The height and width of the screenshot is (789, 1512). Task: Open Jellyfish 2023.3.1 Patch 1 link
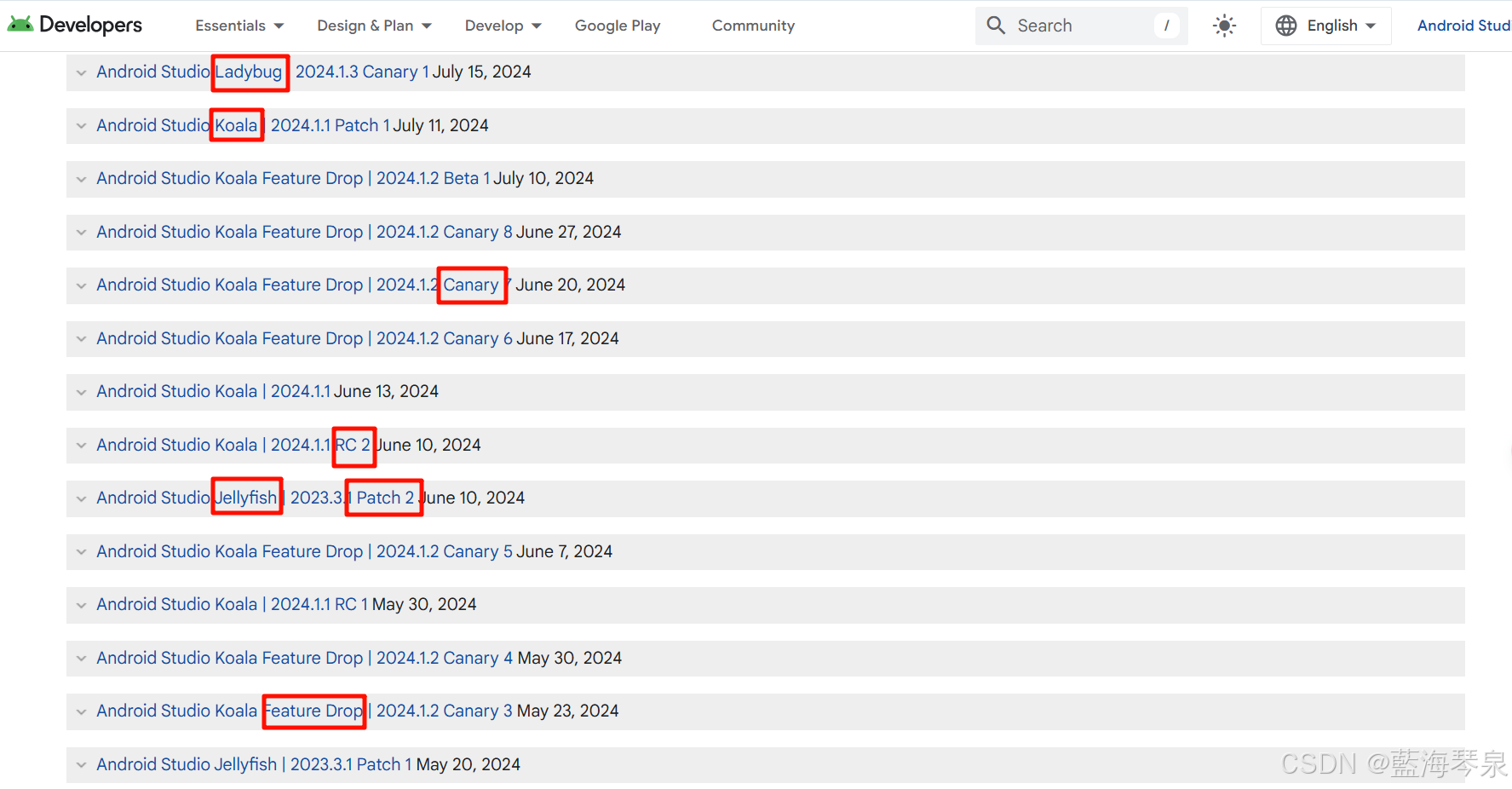coord(254,764)
